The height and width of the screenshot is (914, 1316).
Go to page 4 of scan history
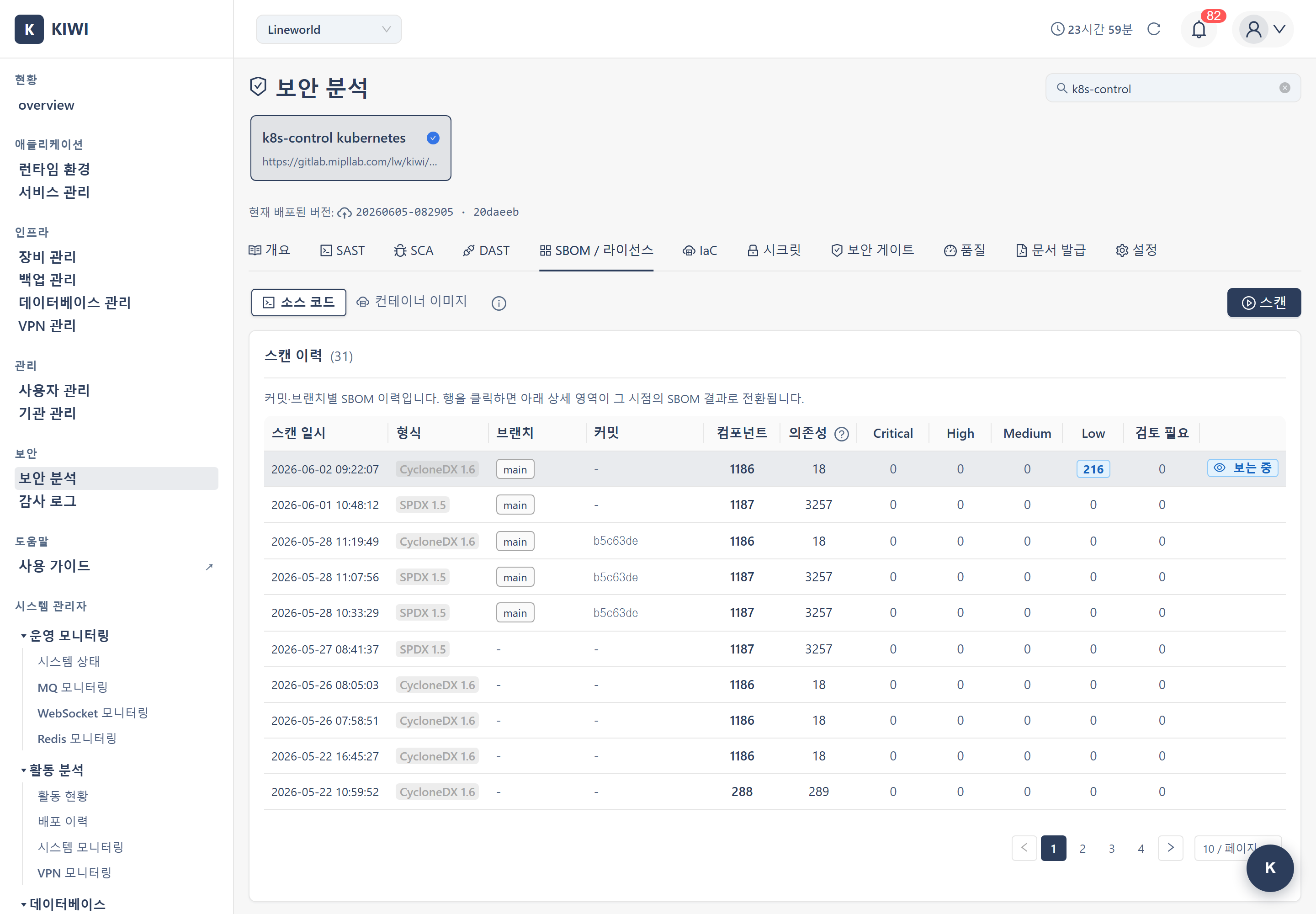click(1141, 849)
